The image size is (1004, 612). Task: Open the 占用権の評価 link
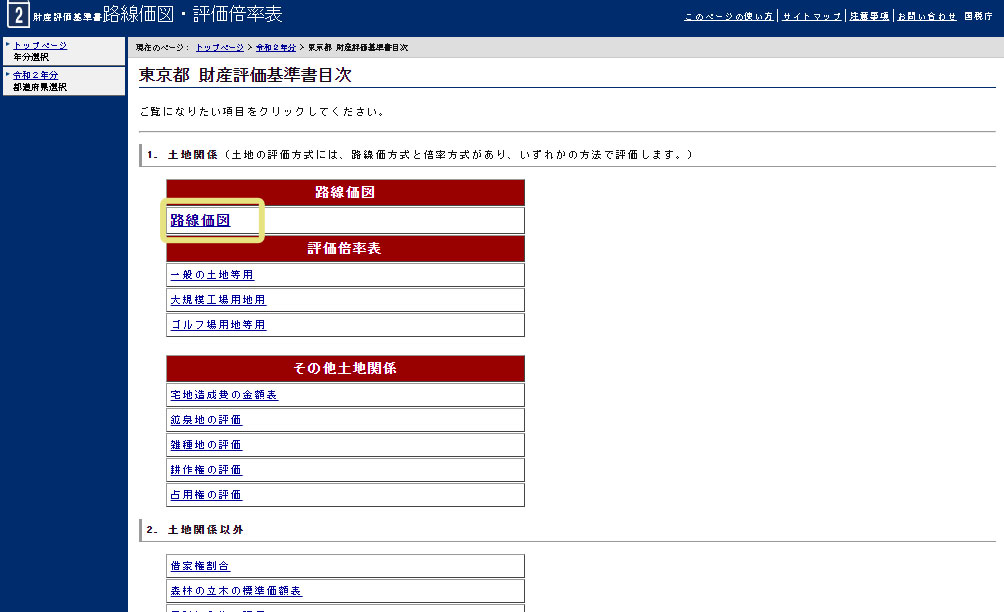(206, 495)
